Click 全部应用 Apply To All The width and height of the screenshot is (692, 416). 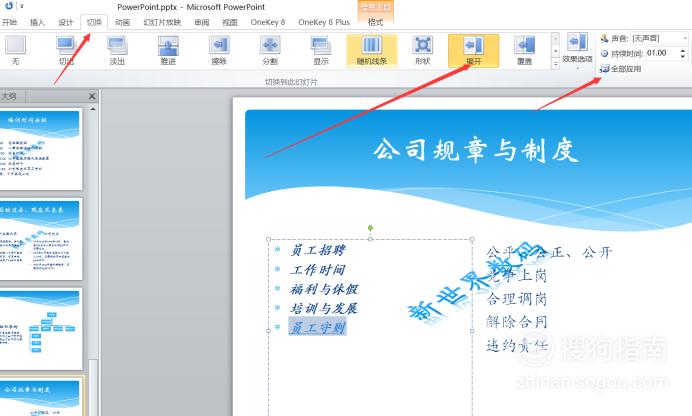click(x=621, y=69)
